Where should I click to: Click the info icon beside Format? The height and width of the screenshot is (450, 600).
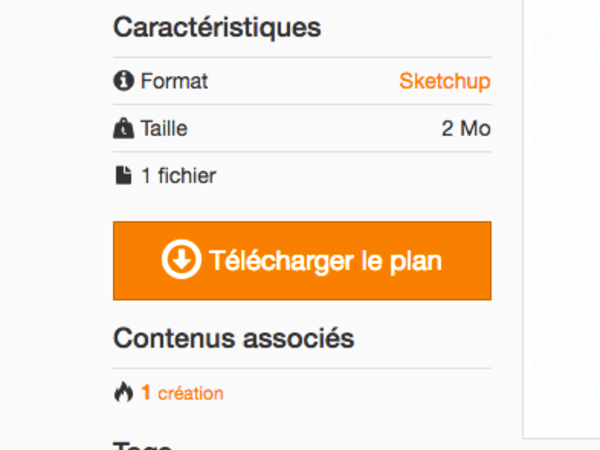coord(123,81)
